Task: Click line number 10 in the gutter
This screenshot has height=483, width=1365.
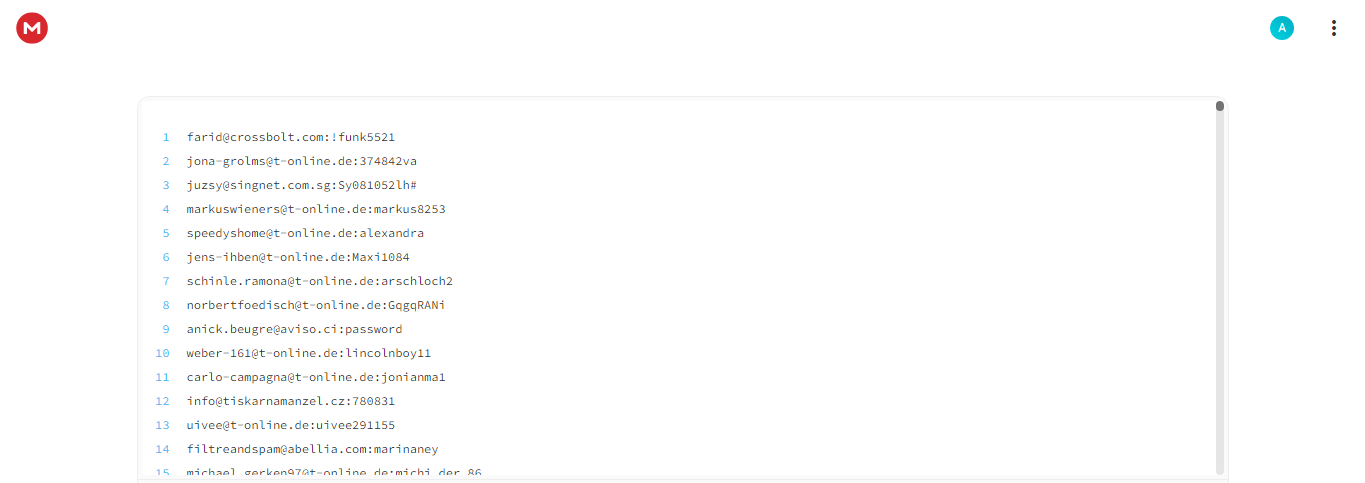Action: pos(163,353)
